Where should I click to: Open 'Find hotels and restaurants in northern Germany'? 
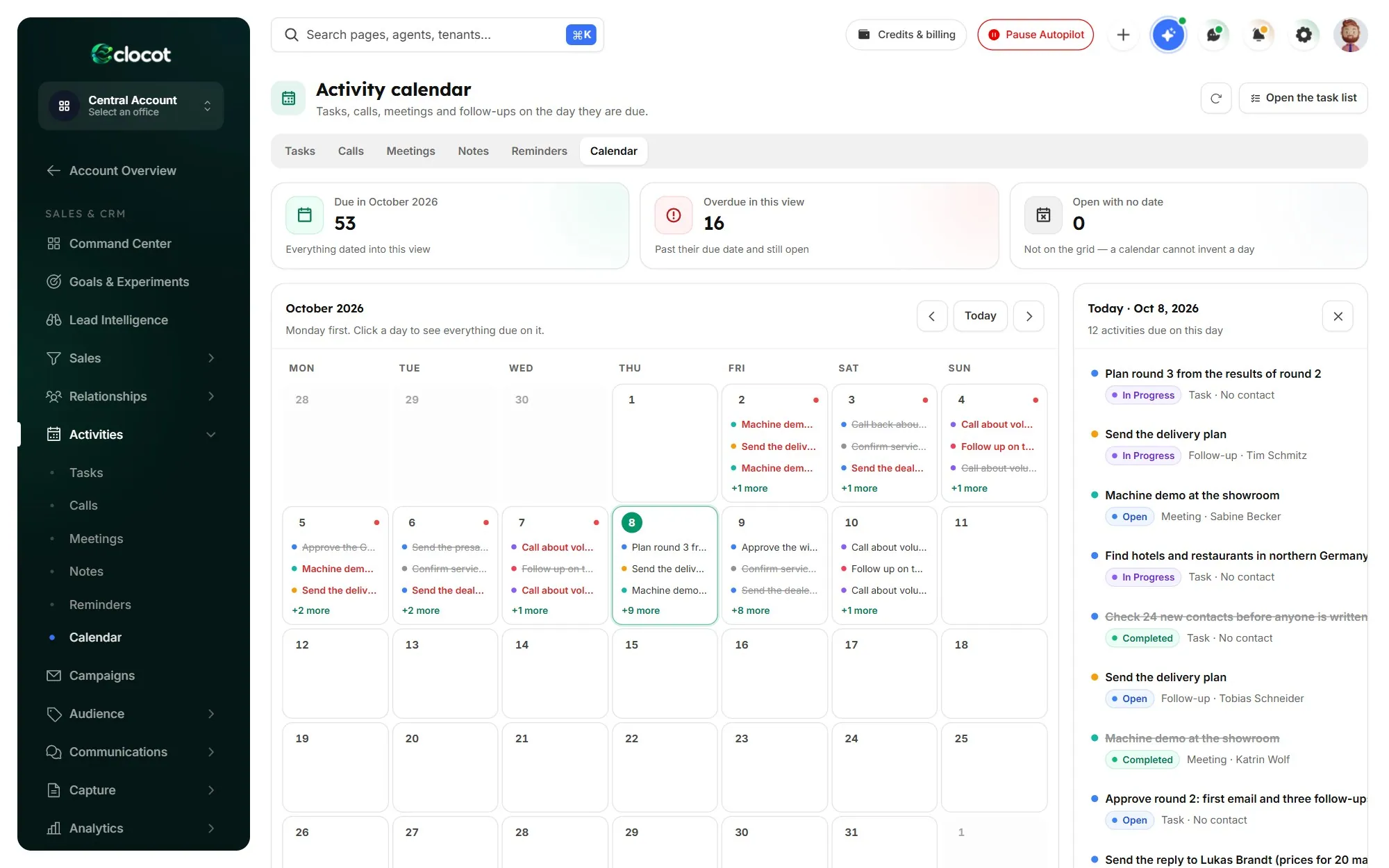pos(1236,556)
